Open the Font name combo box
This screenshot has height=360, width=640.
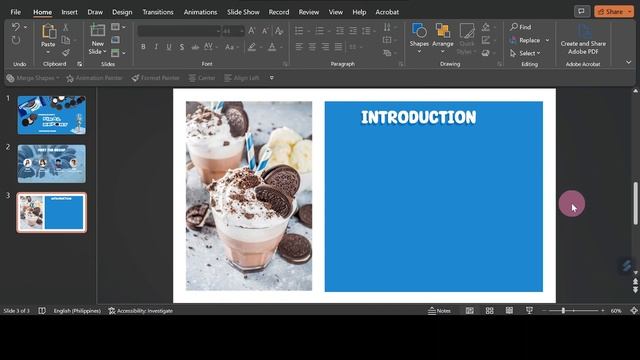(x=179, y=31)
